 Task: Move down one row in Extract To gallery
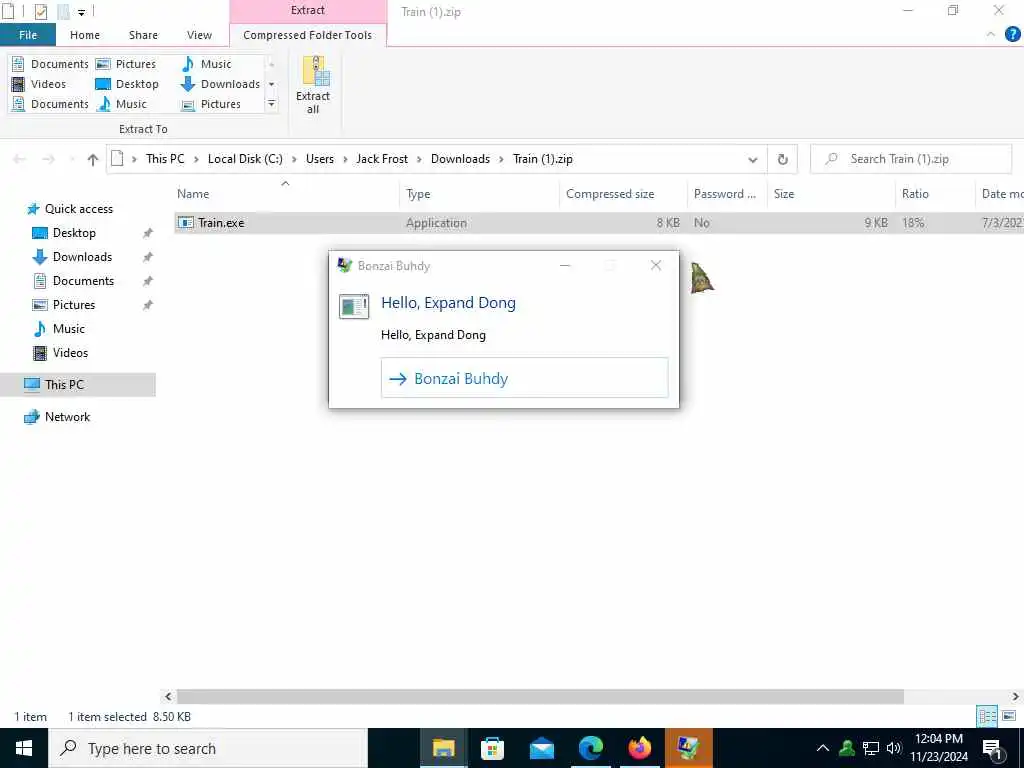tap(272, 84)
